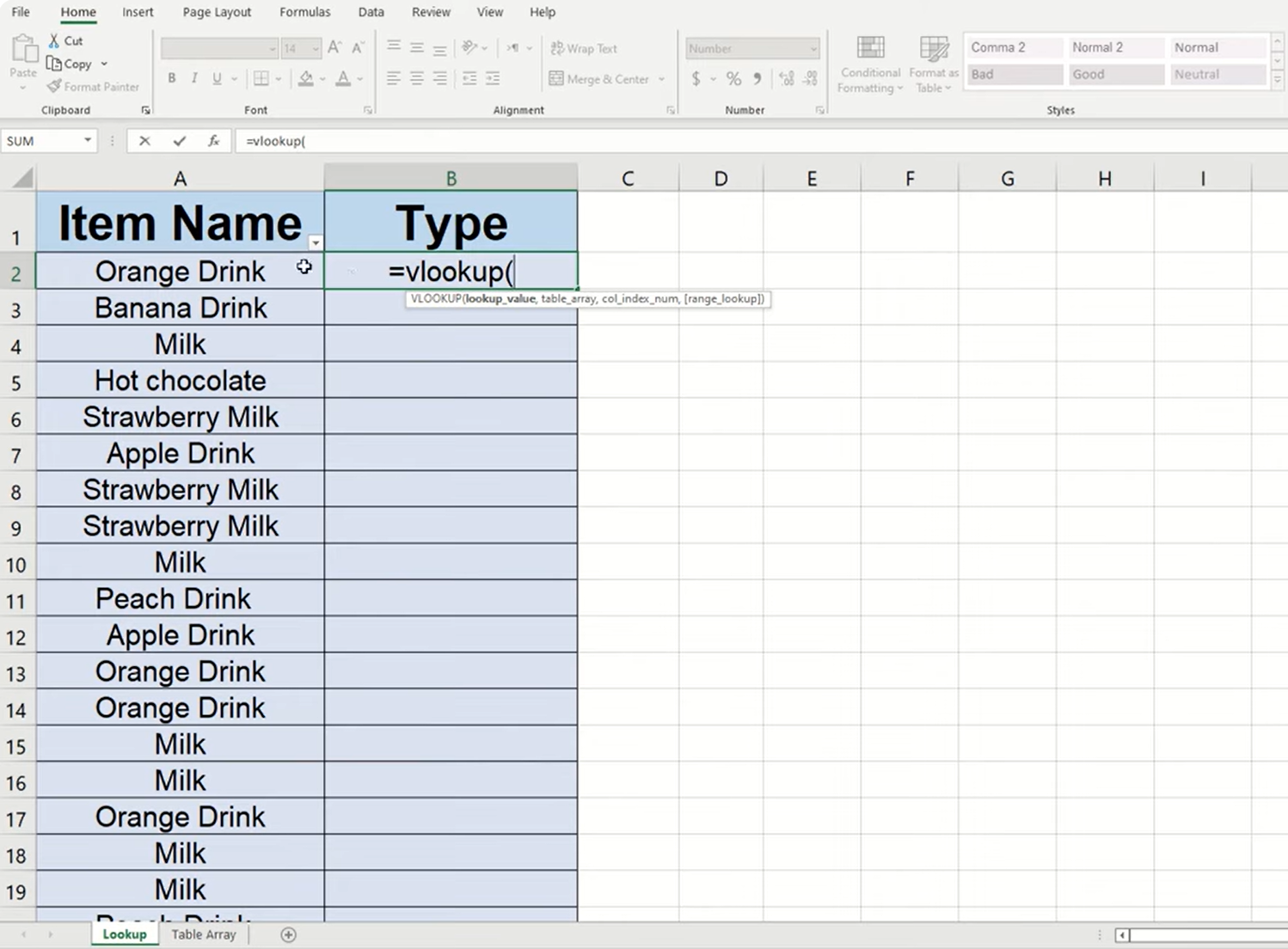1288x949 pixels.
Task: Apply the Good cell style
Action: point(1116,75)
